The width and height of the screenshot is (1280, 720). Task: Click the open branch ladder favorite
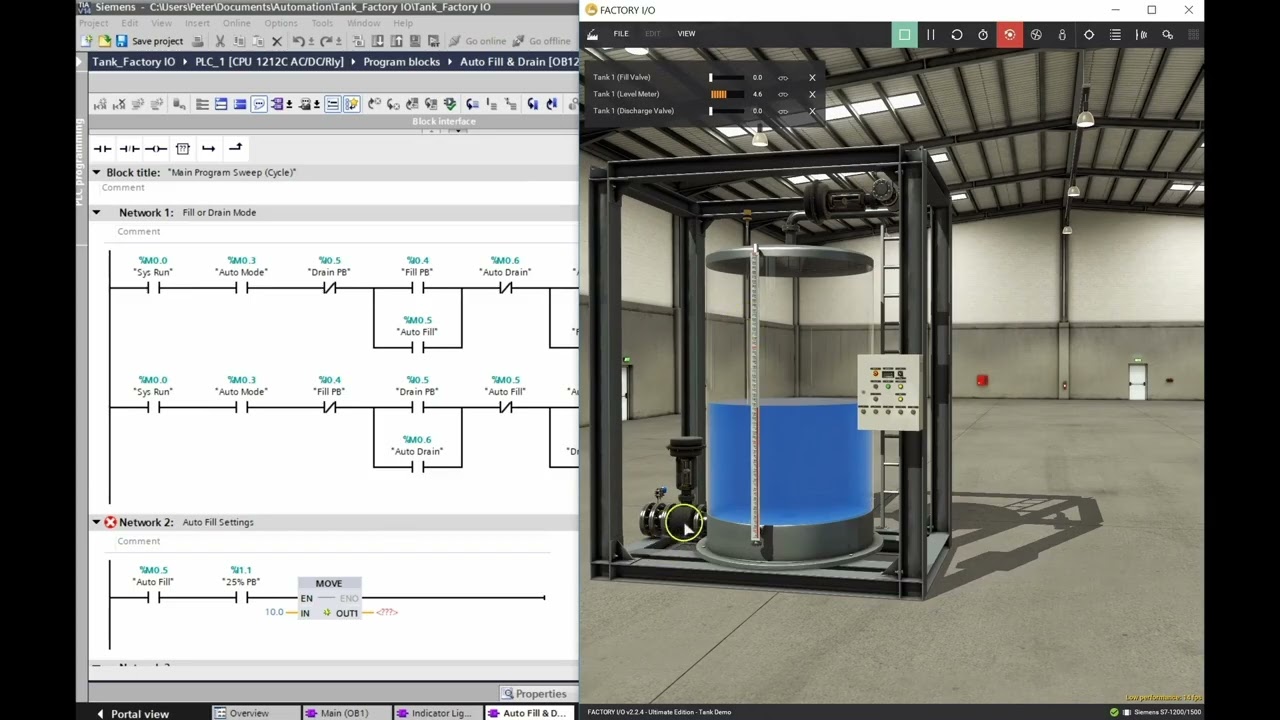(x=208, y=148)
